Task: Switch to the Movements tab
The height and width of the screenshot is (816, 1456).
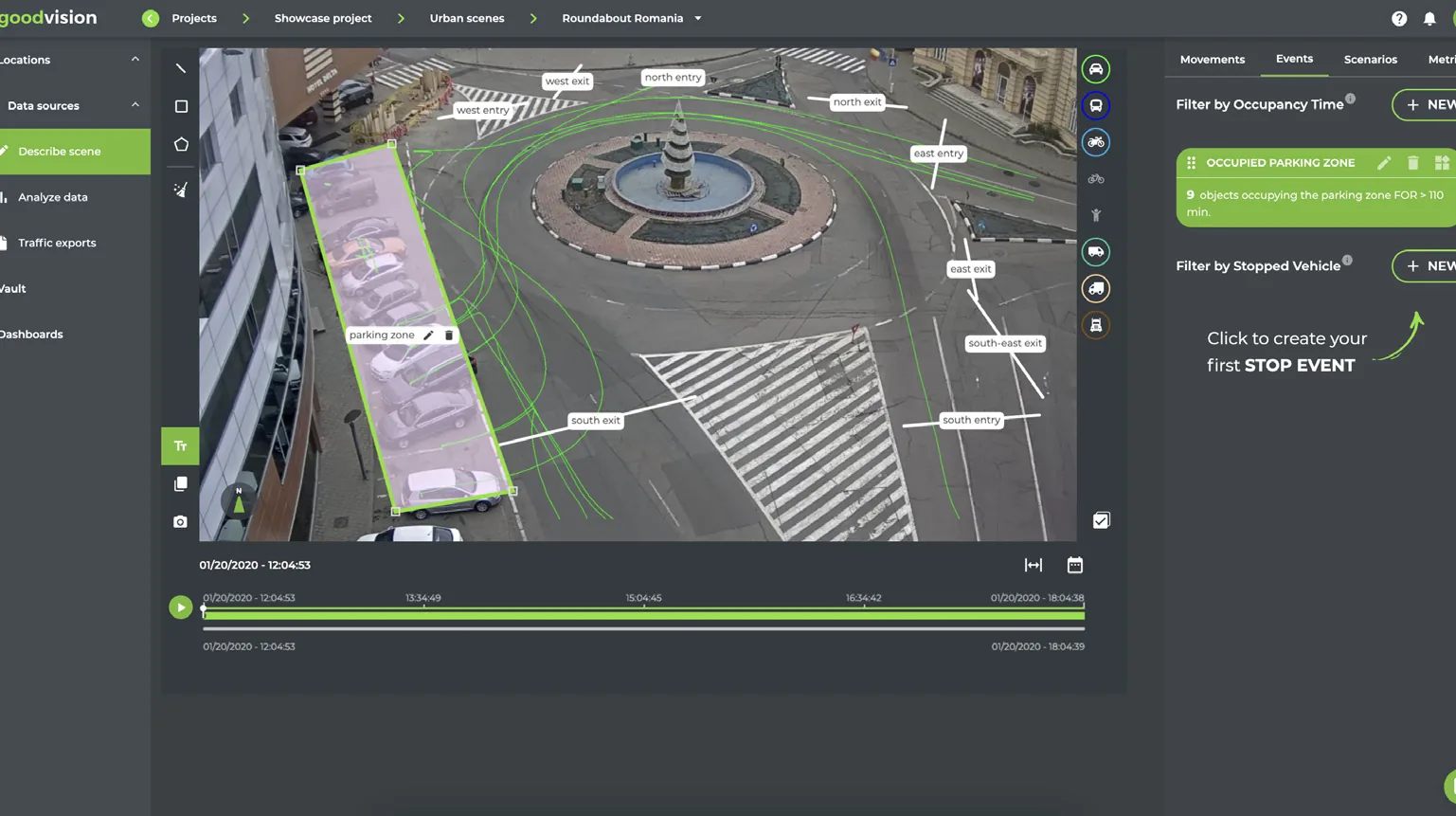Action: click(x=1213, y=60)
